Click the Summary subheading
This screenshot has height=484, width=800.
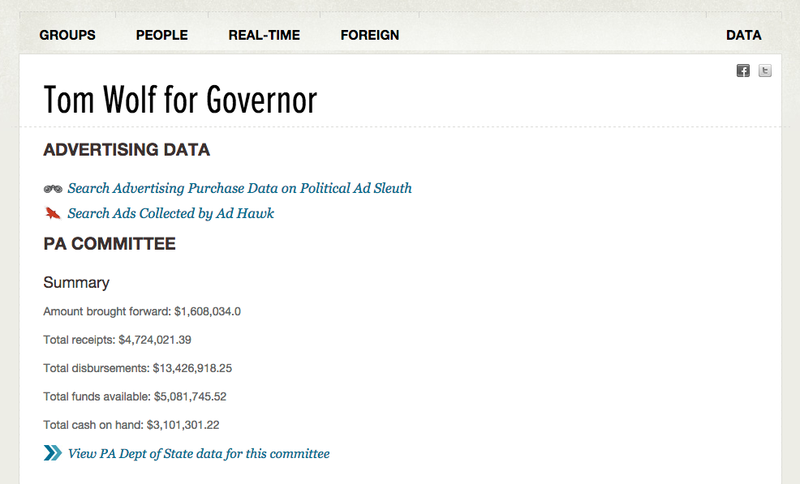coord(77,283)
